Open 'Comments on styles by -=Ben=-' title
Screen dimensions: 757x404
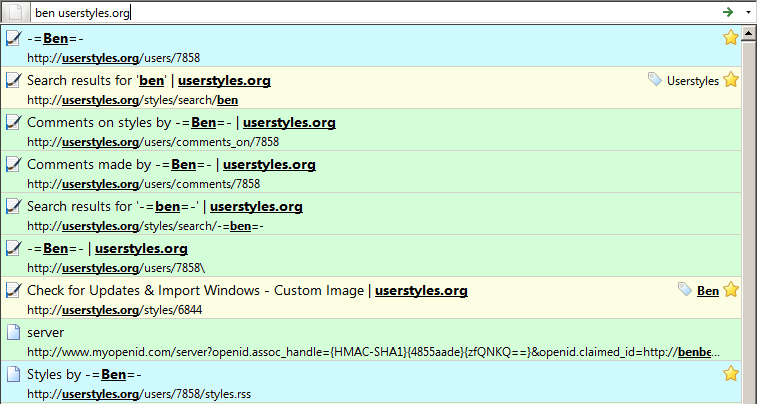pyautogui.click(x=181, y=123)
